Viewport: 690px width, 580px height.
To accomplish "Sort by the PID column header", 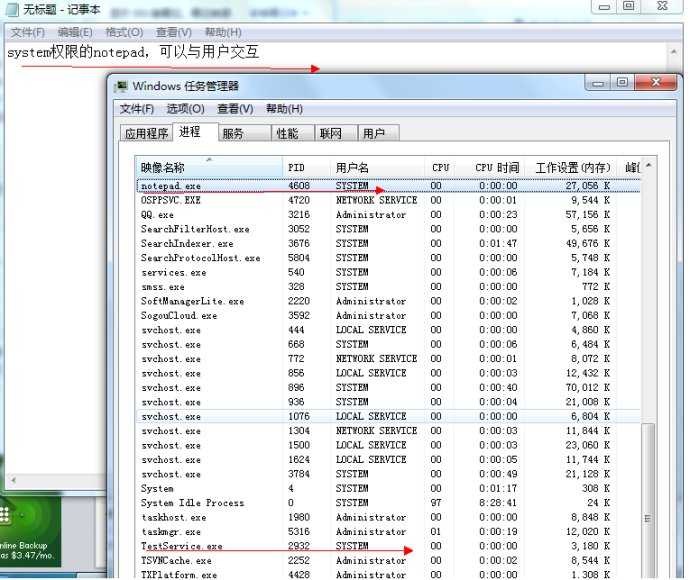I will tap(306, 167).
